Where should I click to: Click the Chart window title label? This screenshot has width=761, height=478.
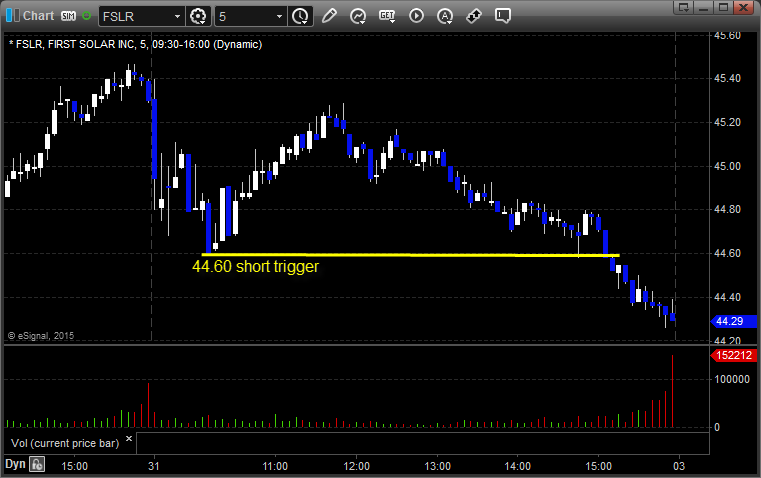pyautogui.click(x=38, y=16)
